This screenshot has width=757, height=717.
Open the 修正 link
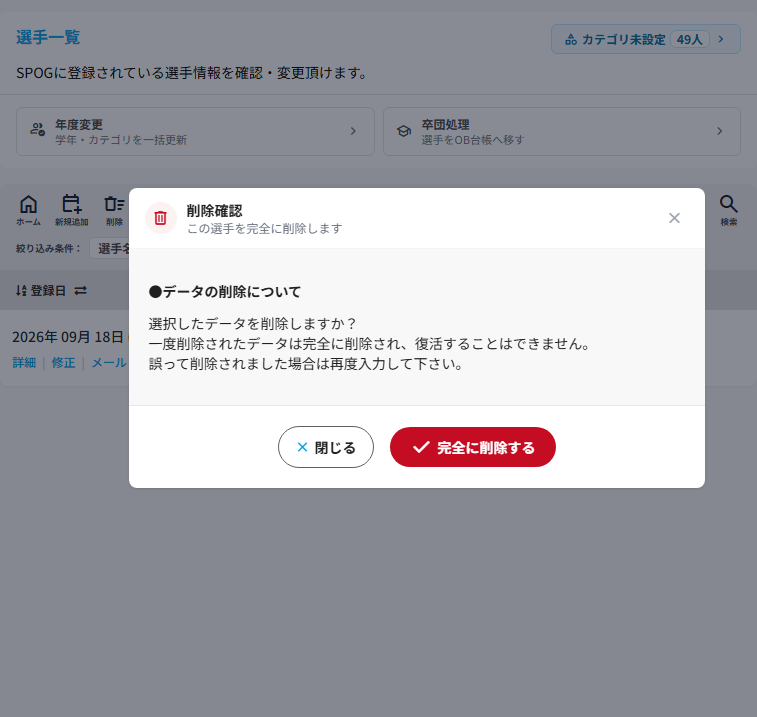63,363
